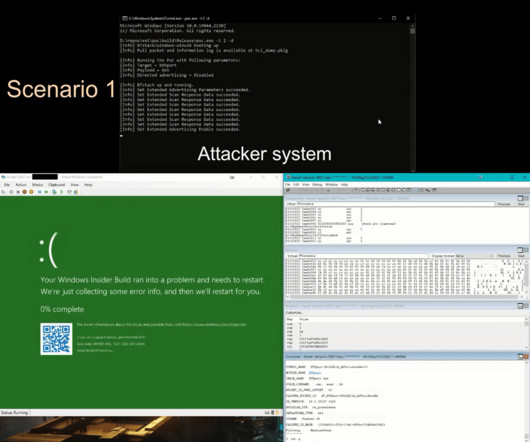The width and height of the screenshot is (530, 442).
Task: Click Previous button in the Disassembly window
Action: (x=504, y=204)
